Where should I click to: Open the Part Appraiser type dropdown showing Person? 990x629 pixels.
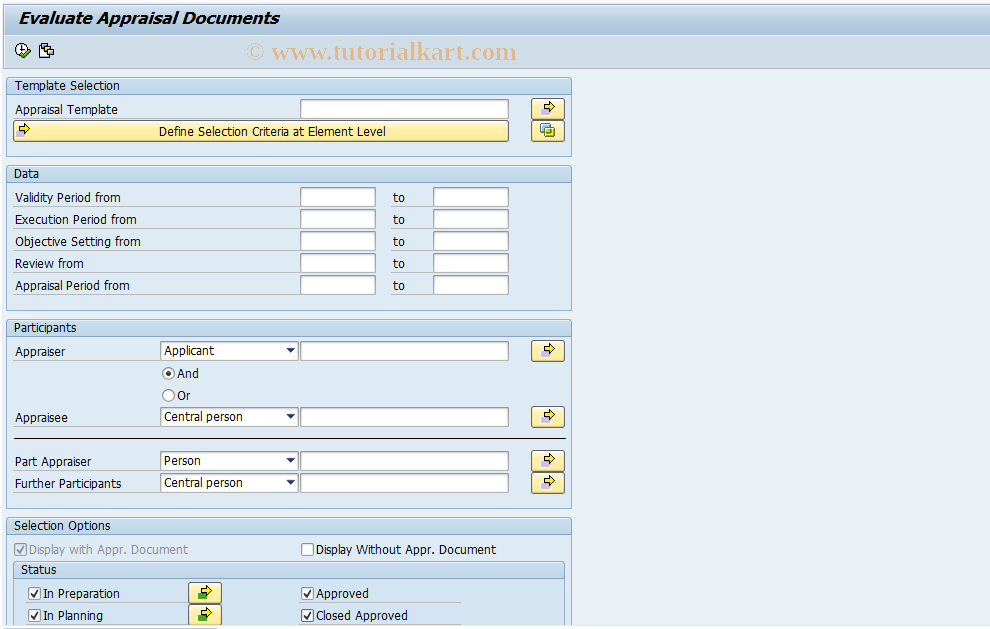[x=229, y=460]
